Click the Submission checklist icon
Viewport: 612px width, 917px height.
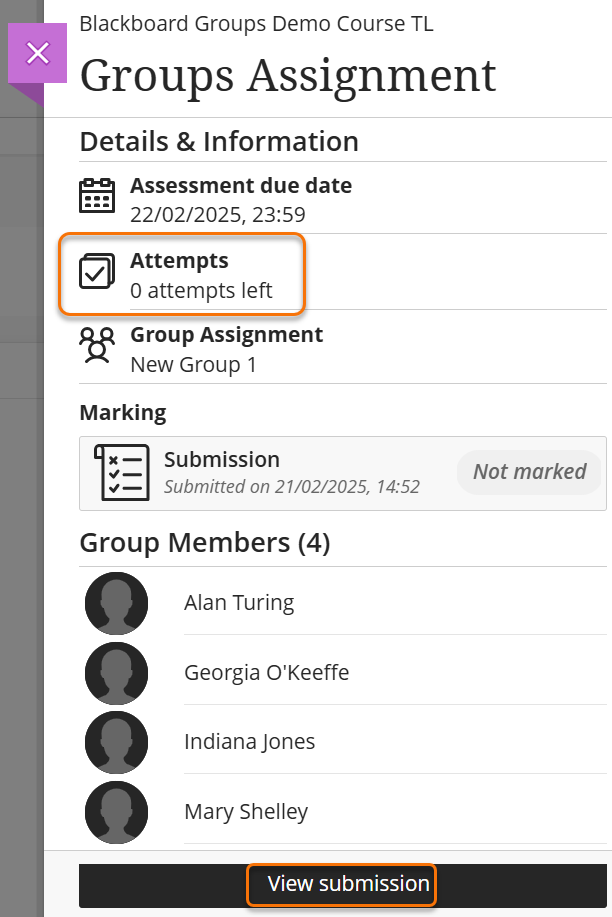pyautogui.click(x=121, y=473)
